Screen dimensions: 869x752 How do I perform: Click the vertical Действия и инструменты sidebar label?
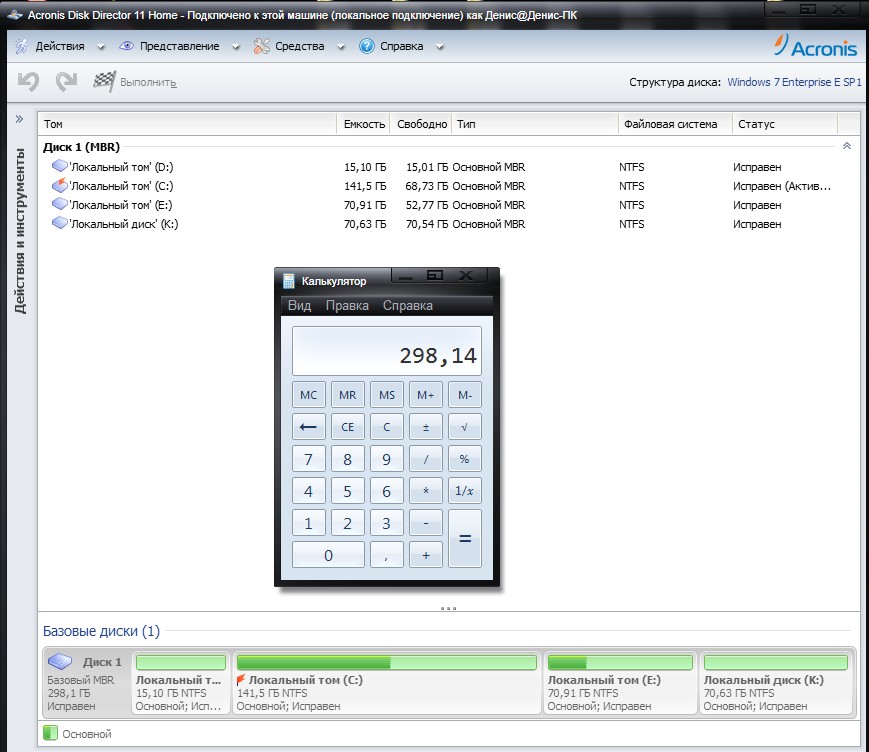20,231
